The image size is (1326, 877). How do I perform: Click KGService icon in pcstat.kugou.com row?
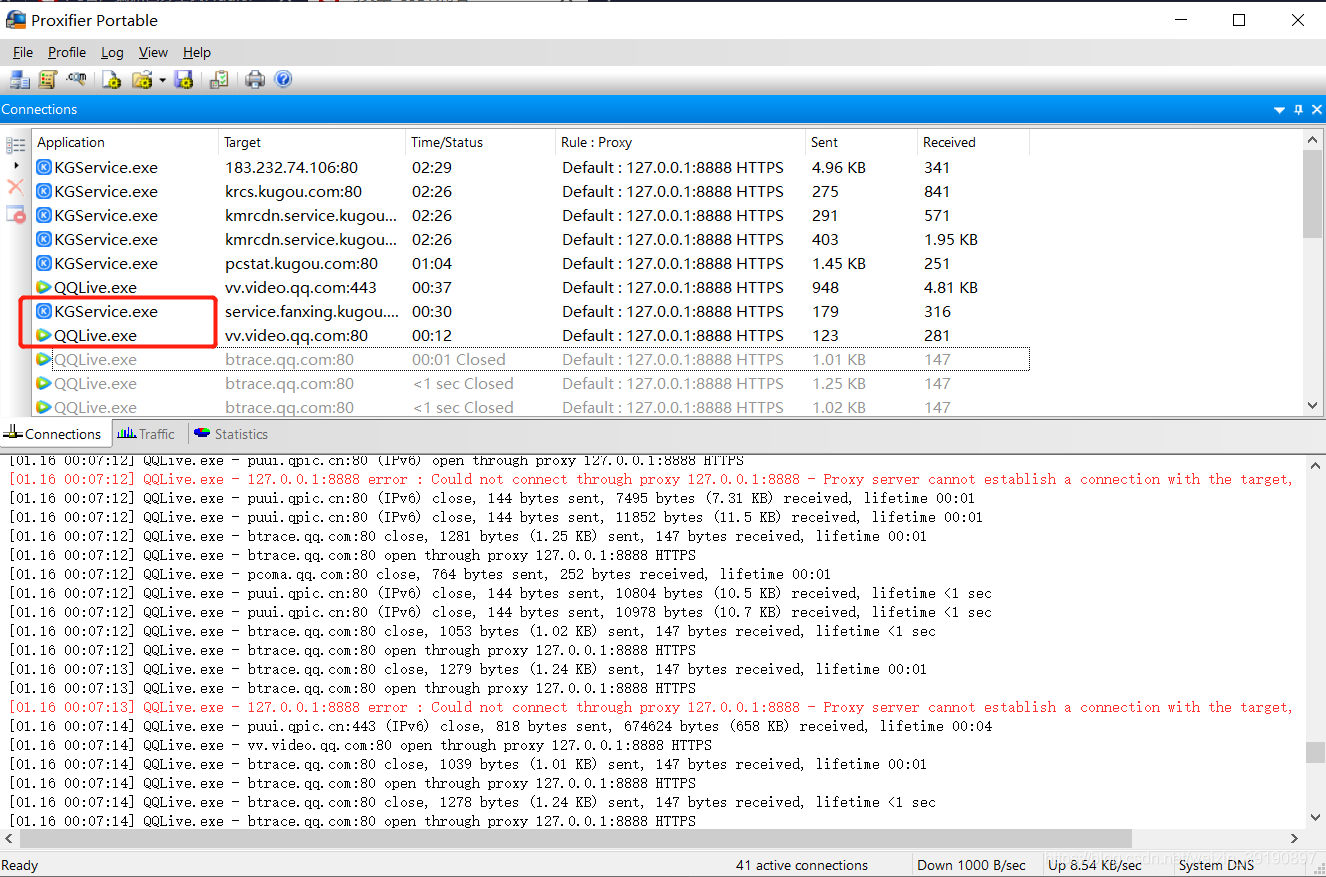pyautogui.click(x=44, y=263)
